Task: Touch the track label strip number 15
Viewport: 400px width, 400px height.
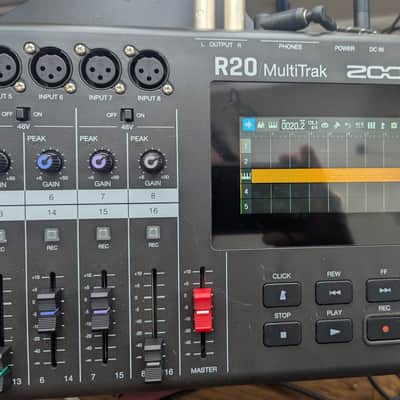Action: [103, 212]
